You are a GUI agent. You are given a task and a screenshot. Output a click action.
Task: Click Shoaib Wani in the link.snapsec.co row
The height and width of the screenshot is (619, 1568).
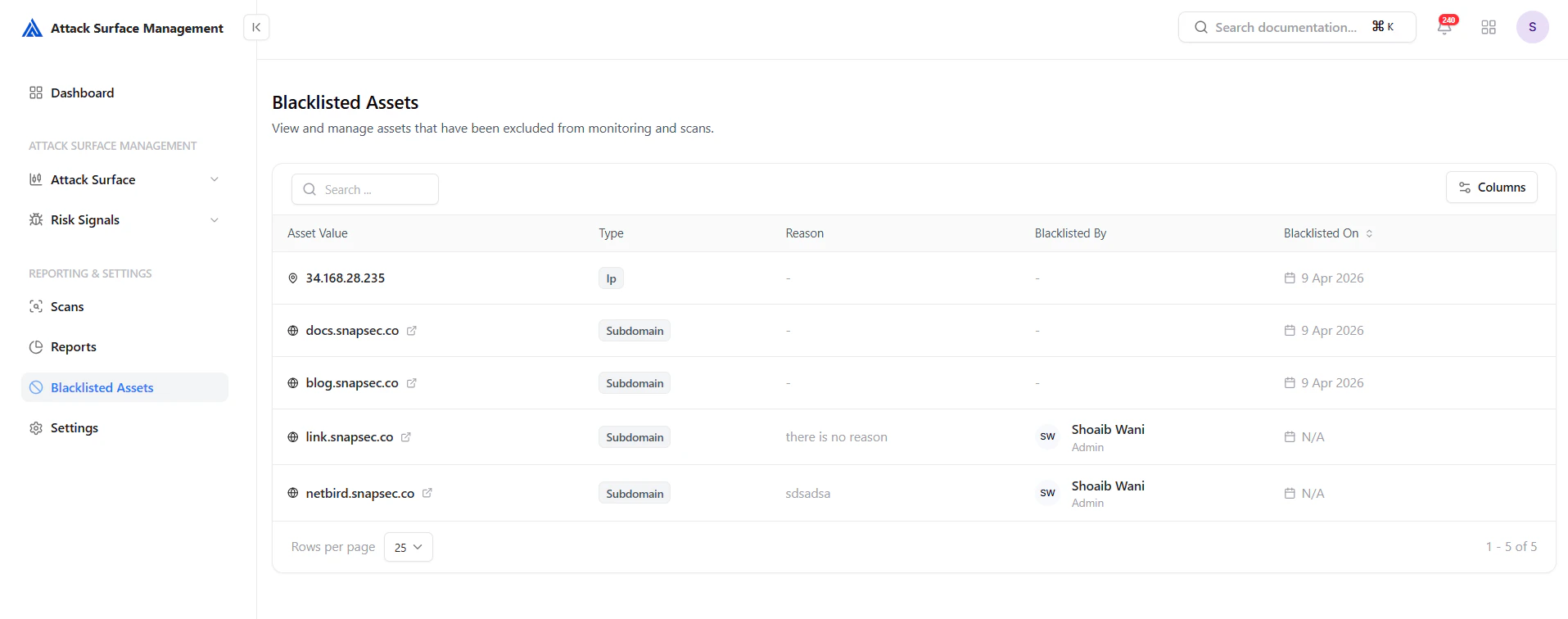[1108, 430]
